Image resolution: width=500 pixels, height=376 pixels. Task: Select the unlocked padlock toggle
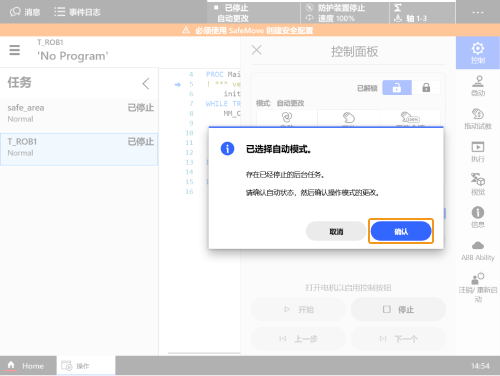click(397, 88)
